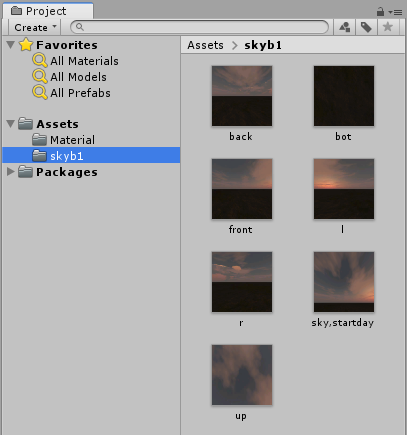Click the project search field
407x435 pixels.
pos(199,27)
